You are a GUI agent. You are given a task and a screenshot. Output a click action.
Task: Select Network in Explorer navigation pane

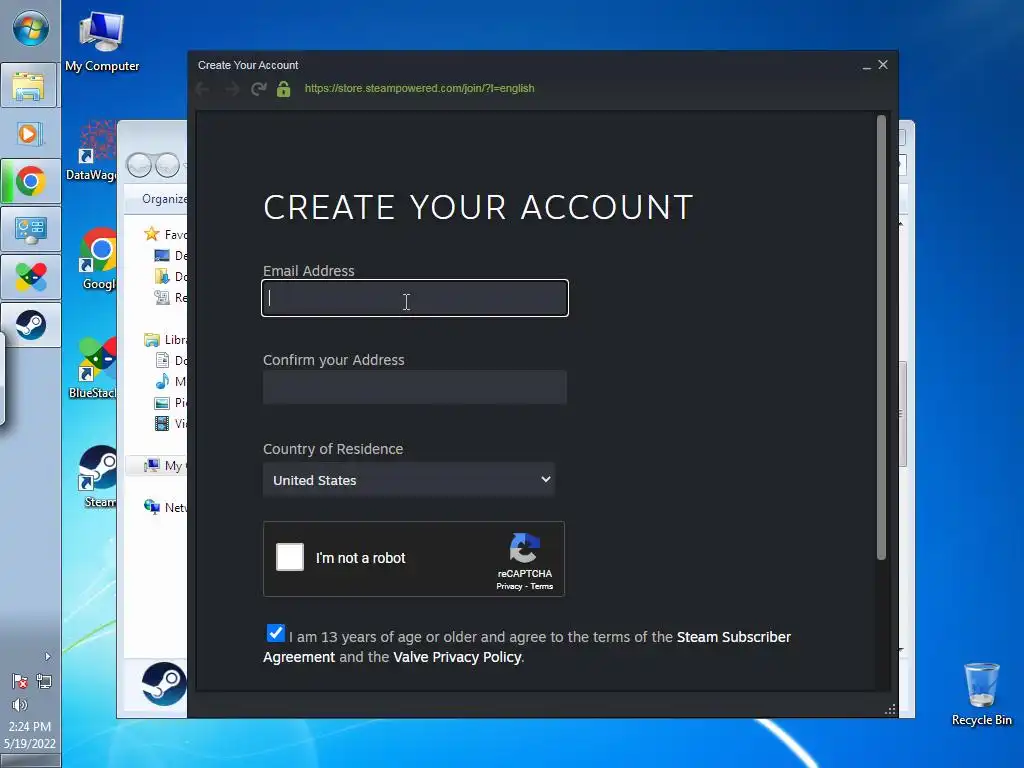(166, 507)
